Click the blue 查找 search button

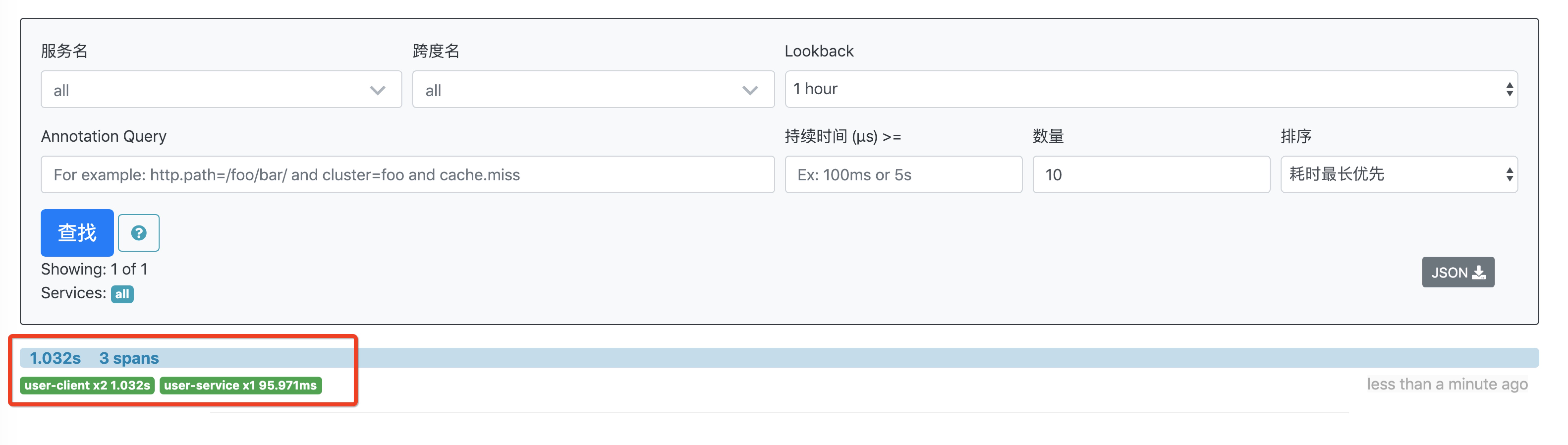coord(77,233)
